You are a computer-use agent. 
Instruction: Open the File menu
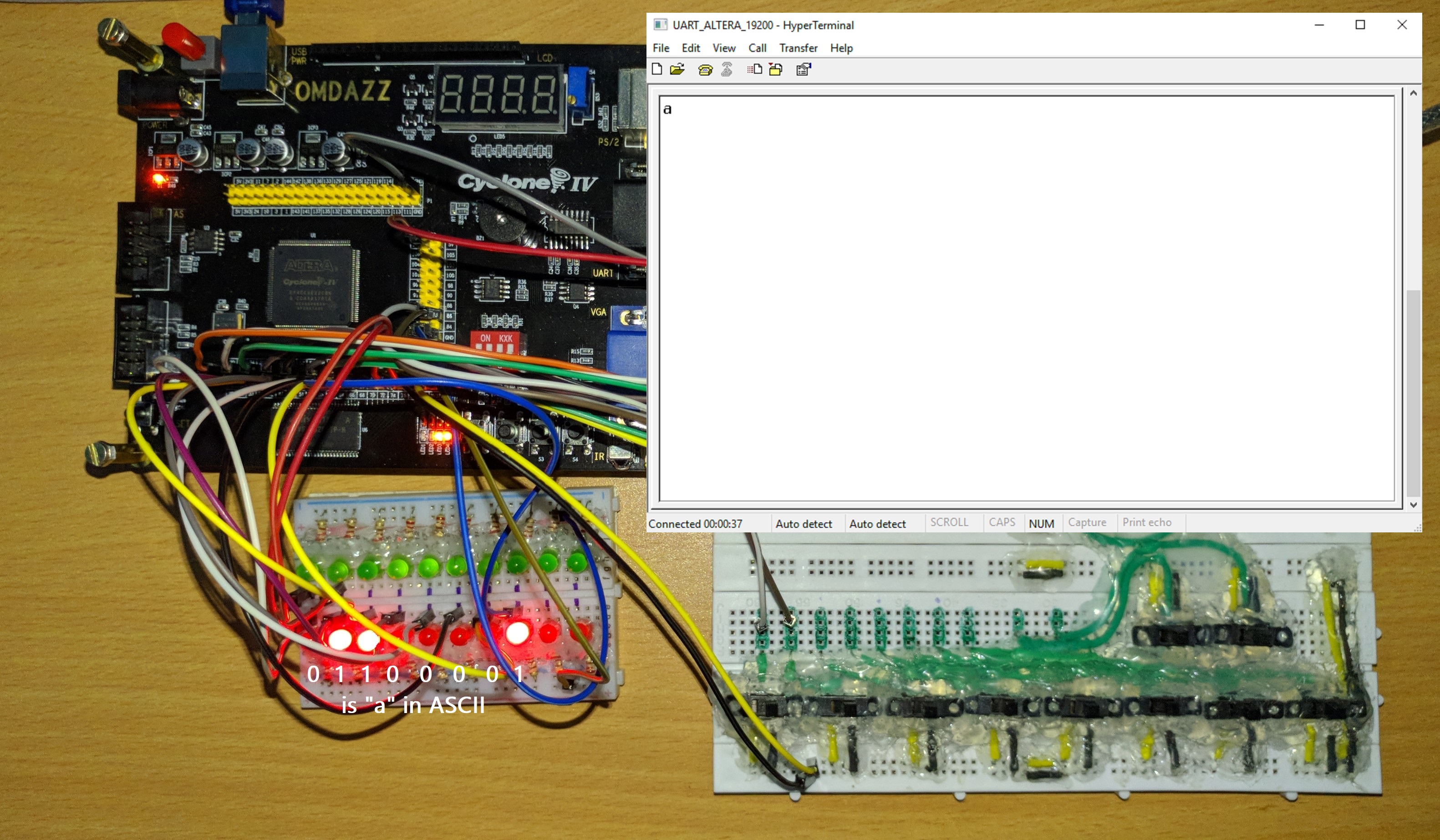pos(661,48)
